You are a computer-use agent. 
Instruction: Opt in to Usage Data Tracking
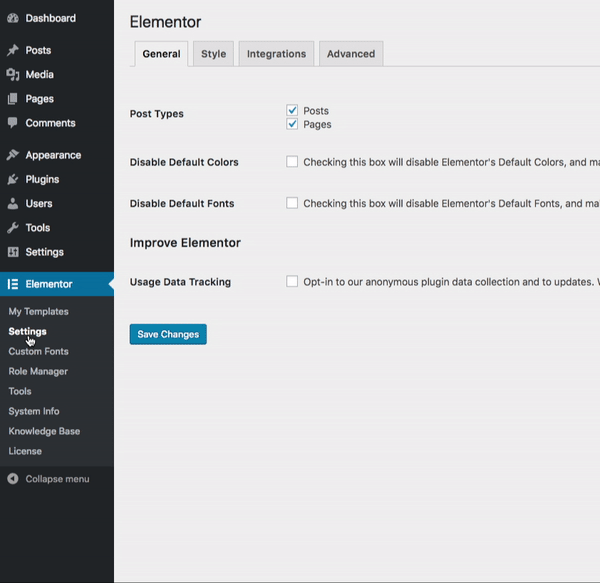point(292,281)
